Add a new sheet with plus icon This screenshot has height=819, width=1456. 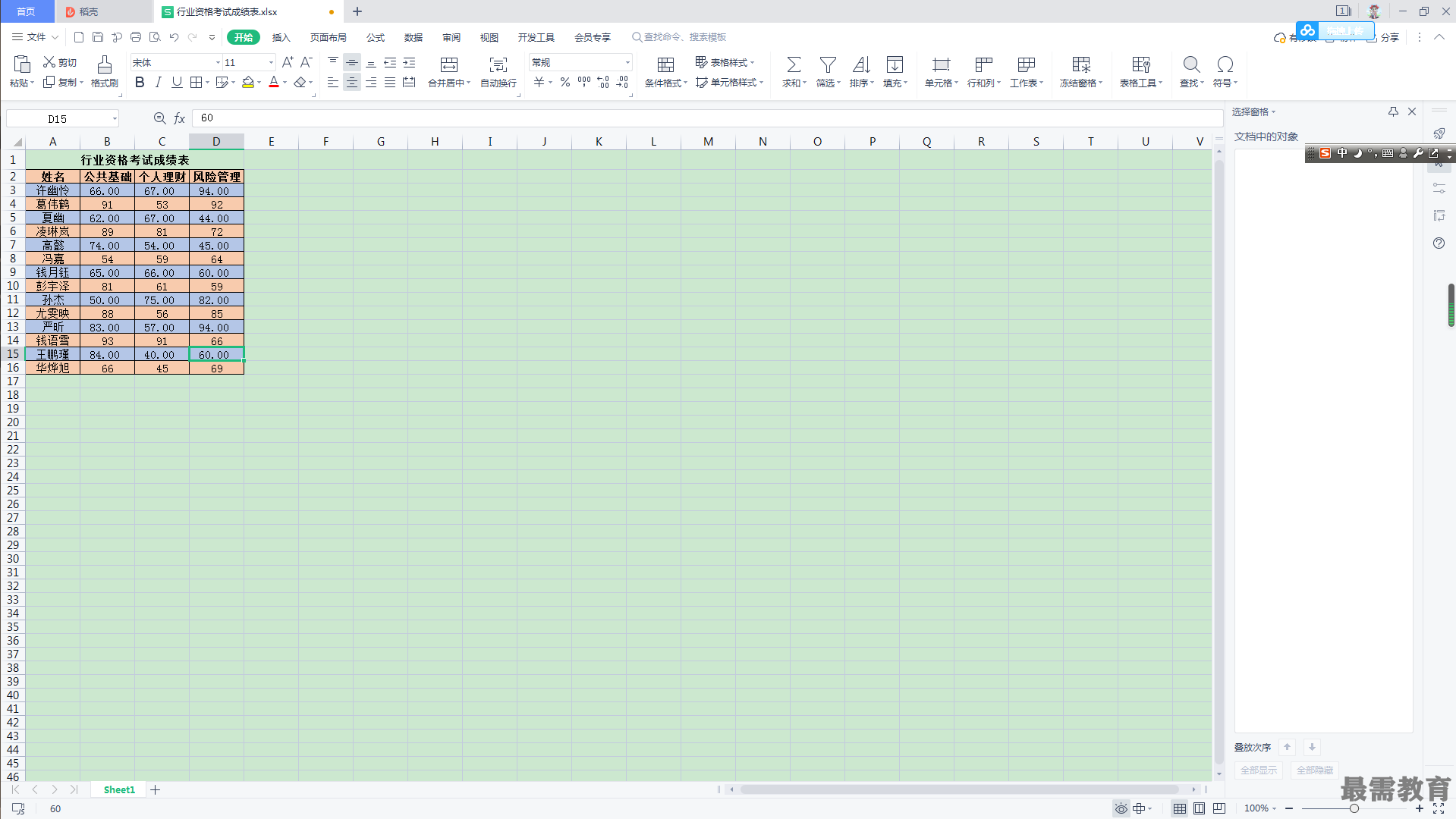156,789
